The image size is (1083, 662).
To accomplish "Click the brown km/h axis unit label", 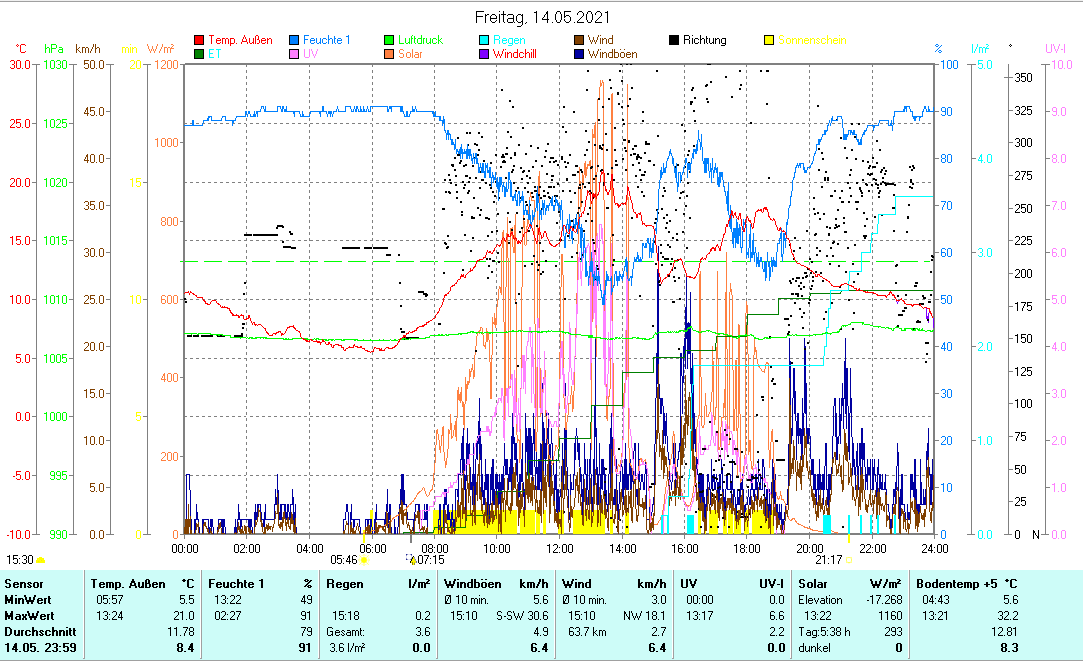I will (88, 49).
